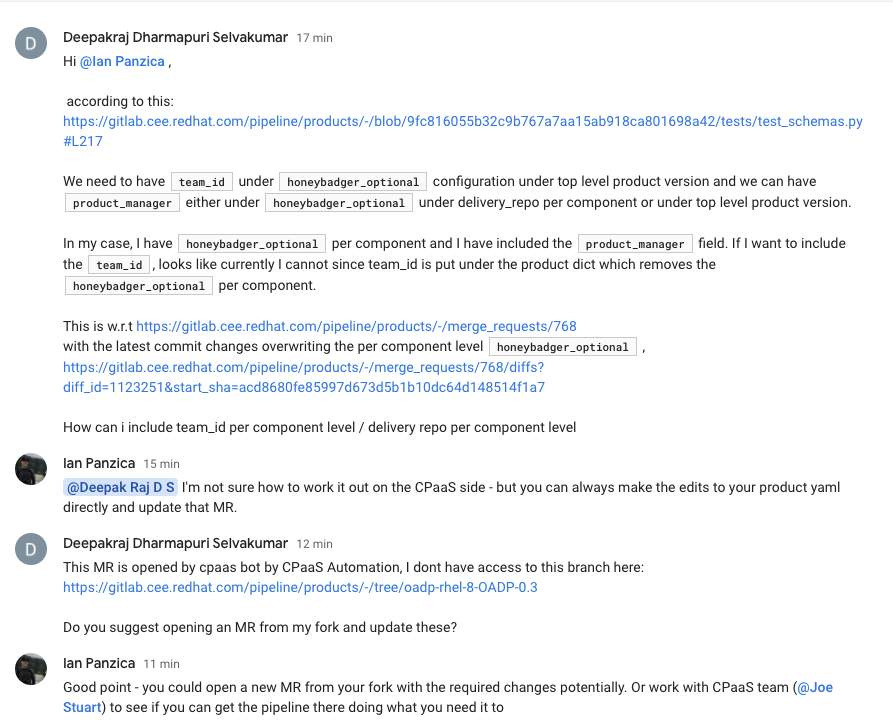Click Ian Panzica's avatar on the 11 min message

(31, 669)
